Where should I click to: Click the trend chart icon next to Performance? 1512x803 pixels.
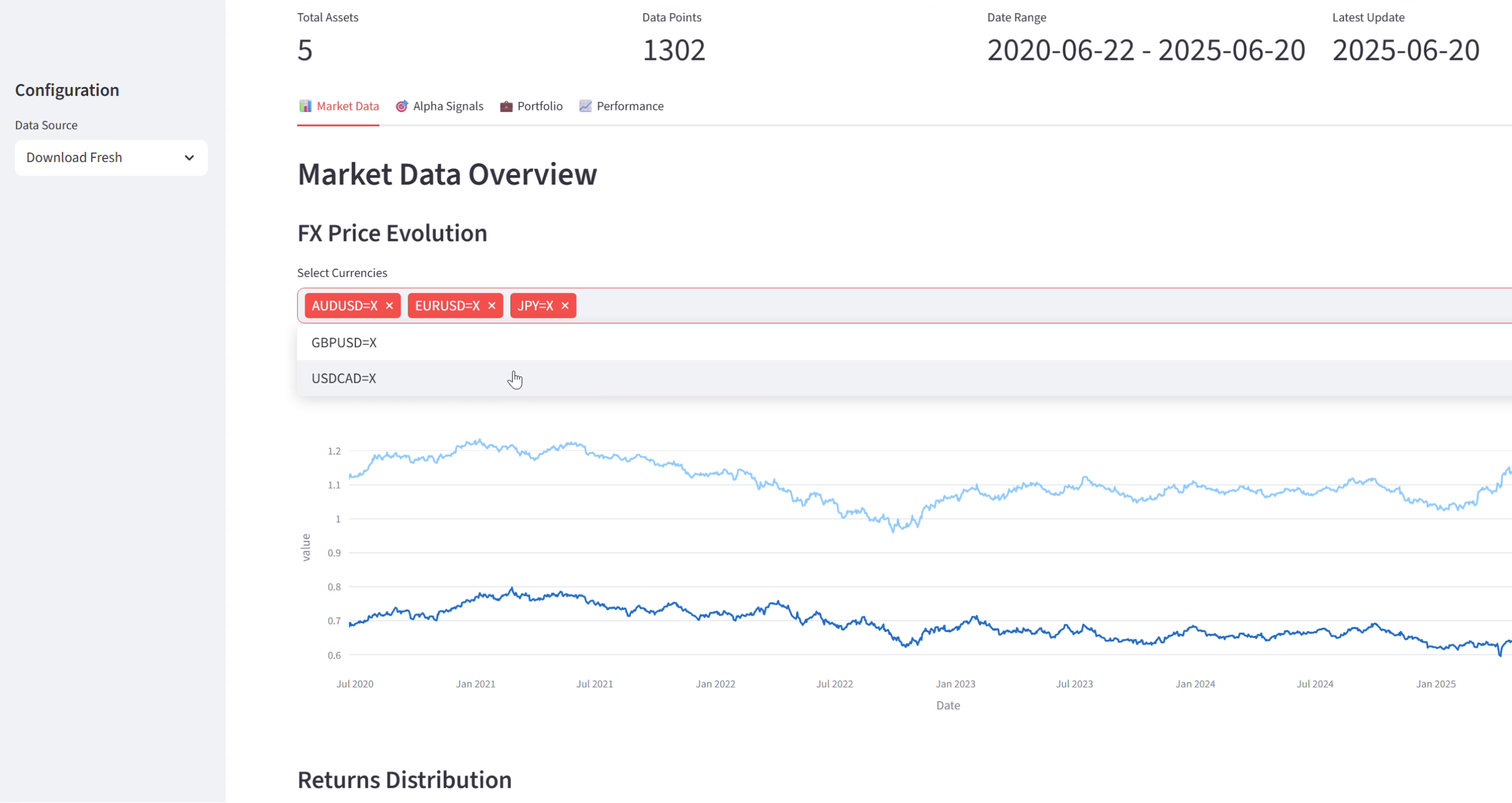pyautogui.click(x=585, y=106)
